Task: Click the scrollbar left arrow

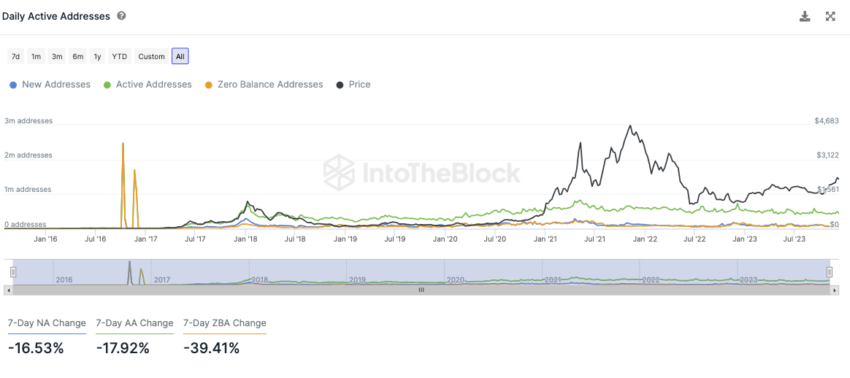Action: 8,290
